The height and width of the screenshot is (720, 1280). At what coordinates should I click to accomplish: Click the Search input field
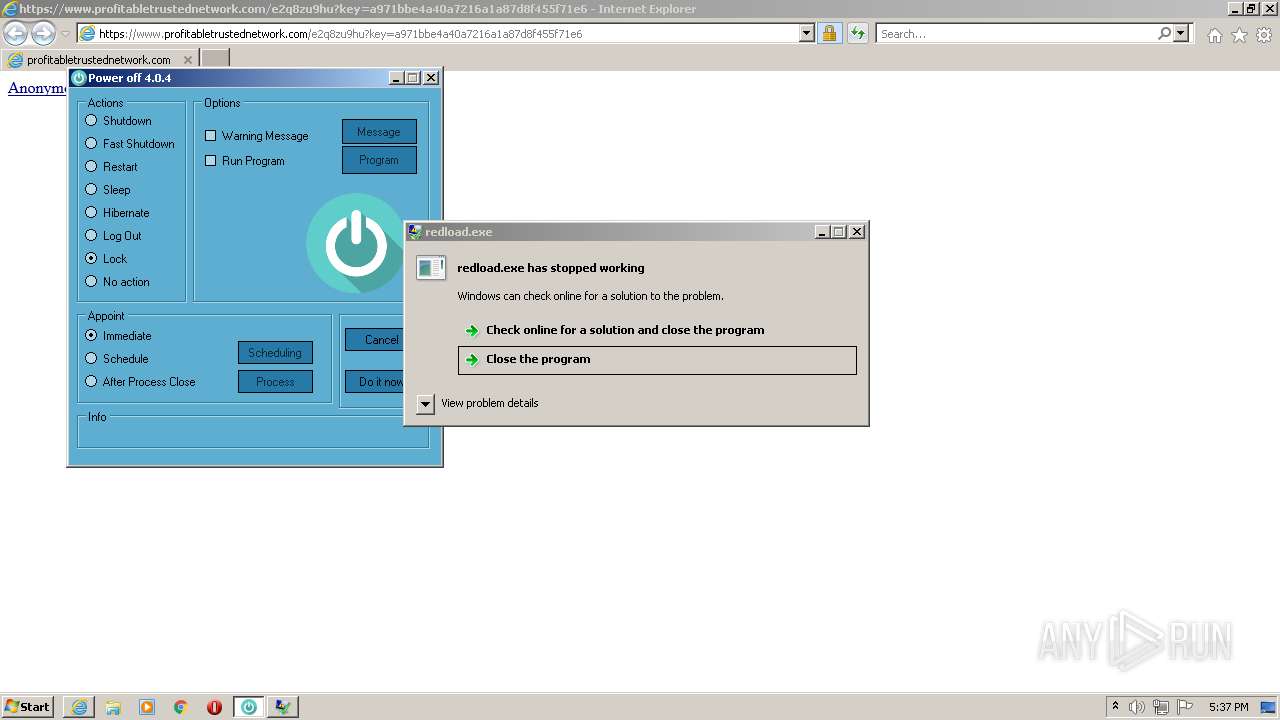coord(1017,33)
